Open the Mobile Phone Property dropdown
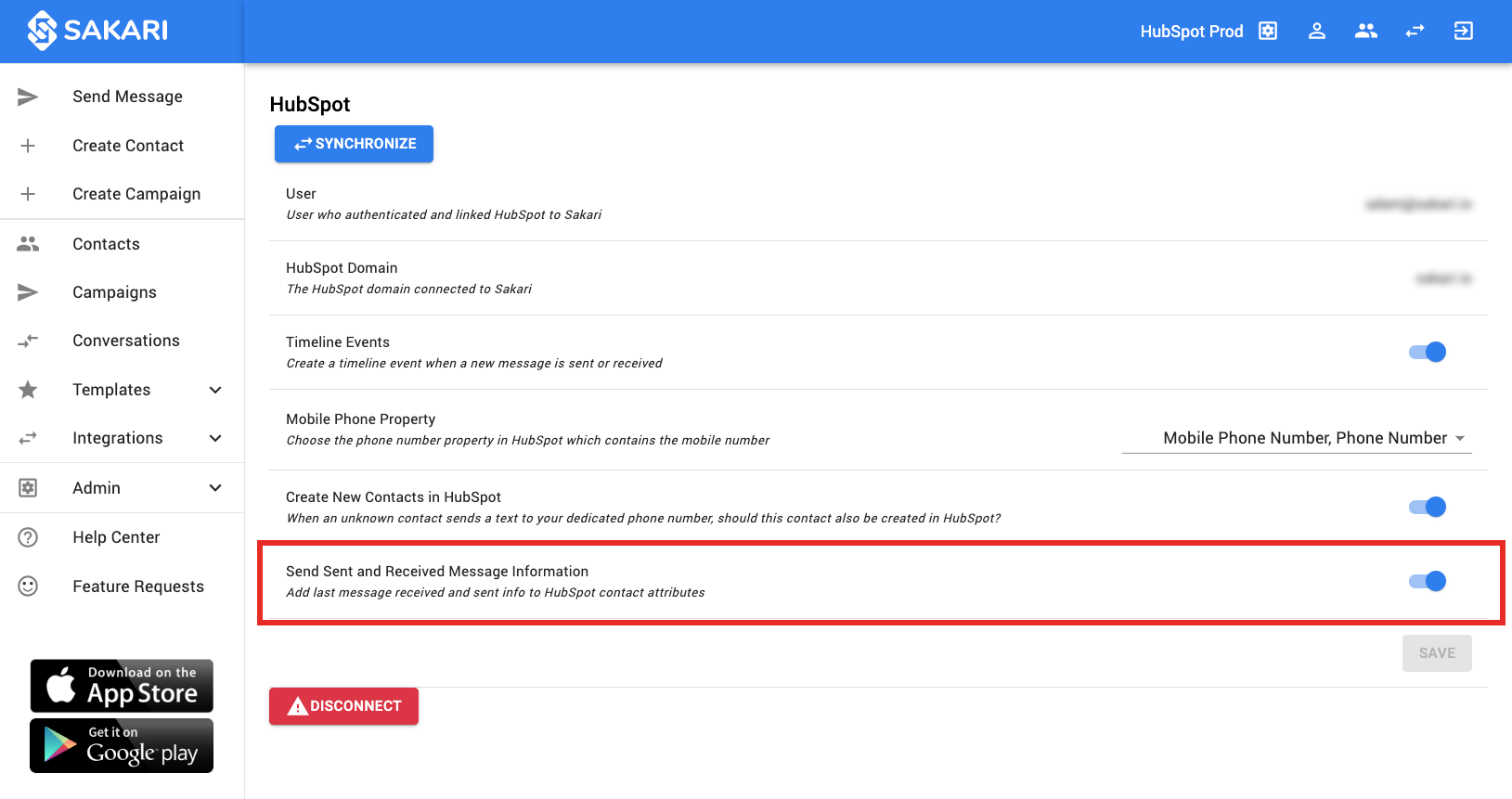This screenshot has width=1512, height=799. coord(1297,438)
